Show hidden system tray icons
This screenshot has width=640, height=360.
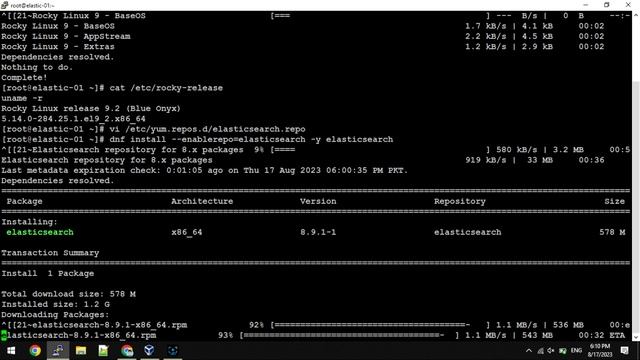pos(529,351)
